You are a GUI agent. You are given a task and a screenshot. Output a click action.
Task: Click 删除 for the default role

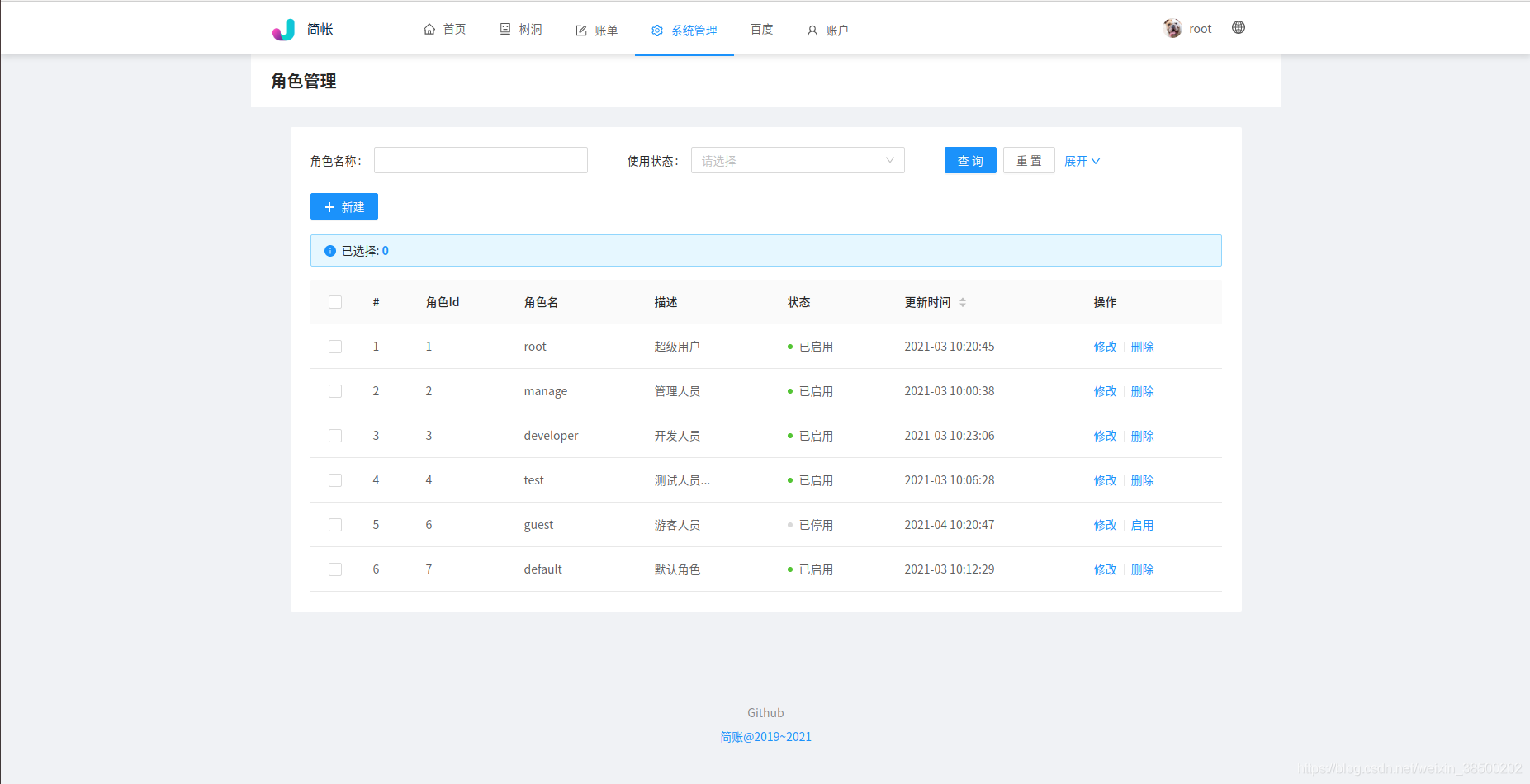(x=1142, y=569)
